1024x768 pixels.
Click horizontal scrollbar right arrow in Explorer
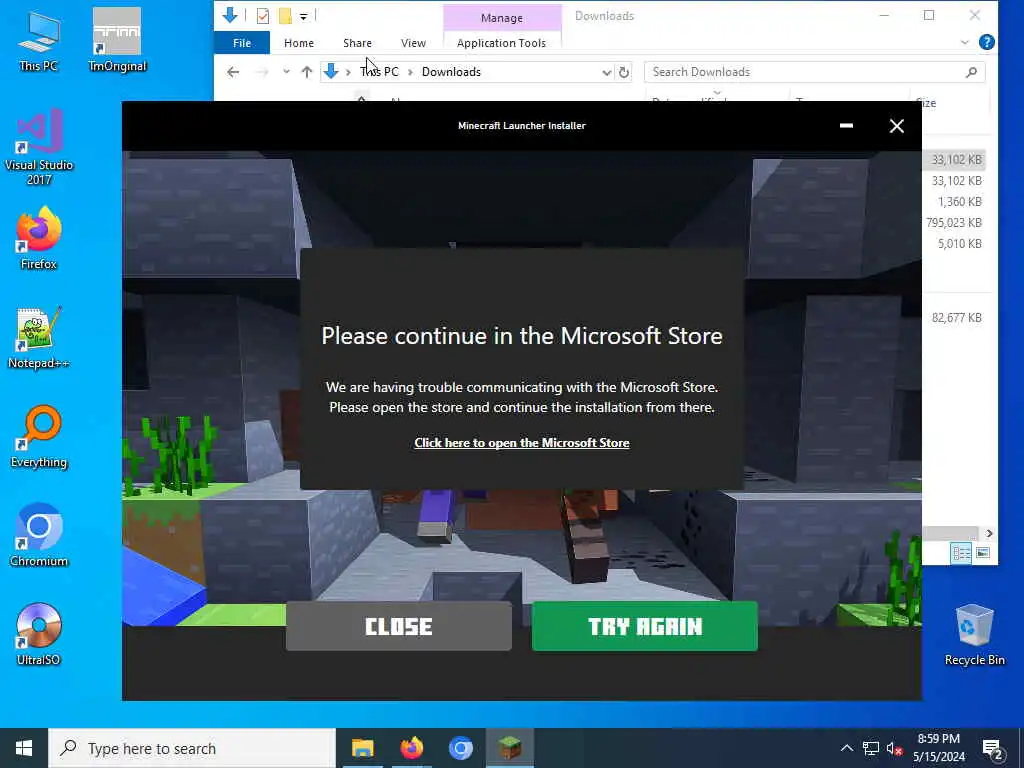coord(989,534)
